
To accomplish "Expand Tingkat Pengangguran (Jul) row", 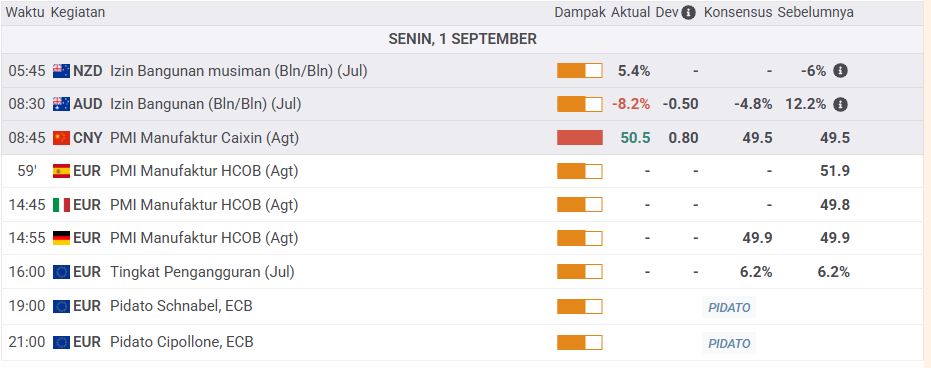I will [462, 272].
